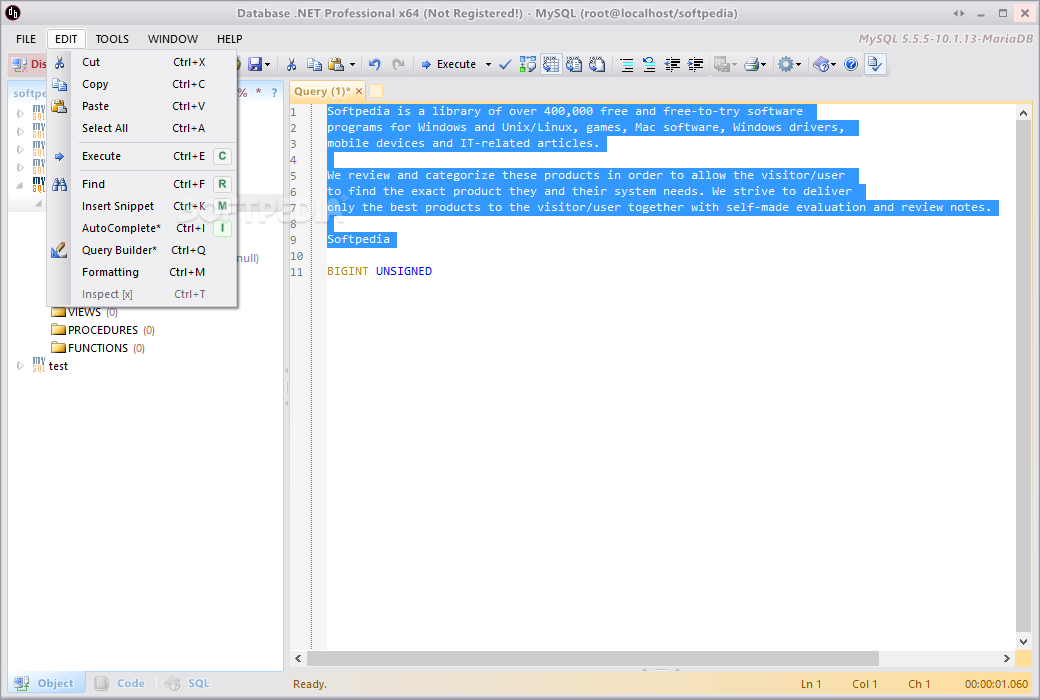Click the scissors Cut icon in the toolbar
Viewport: 1040px width, 700px height.
(x=291, y=64)
